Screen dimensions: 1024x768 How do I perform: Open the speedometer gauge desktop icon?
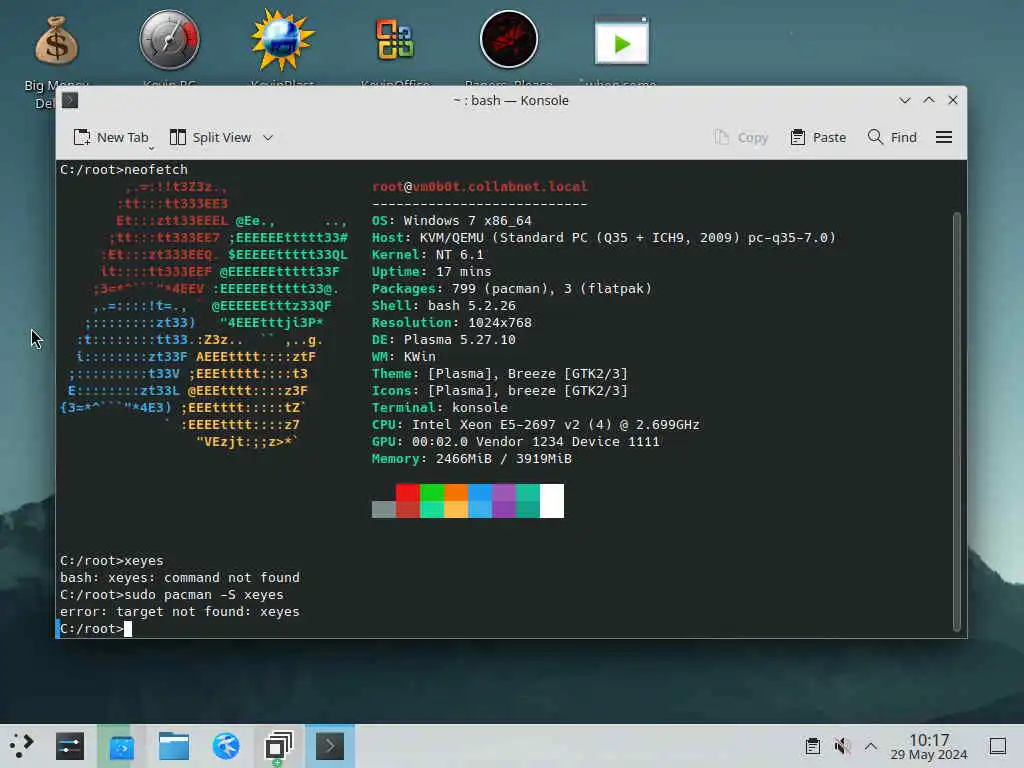click(169, 40)
